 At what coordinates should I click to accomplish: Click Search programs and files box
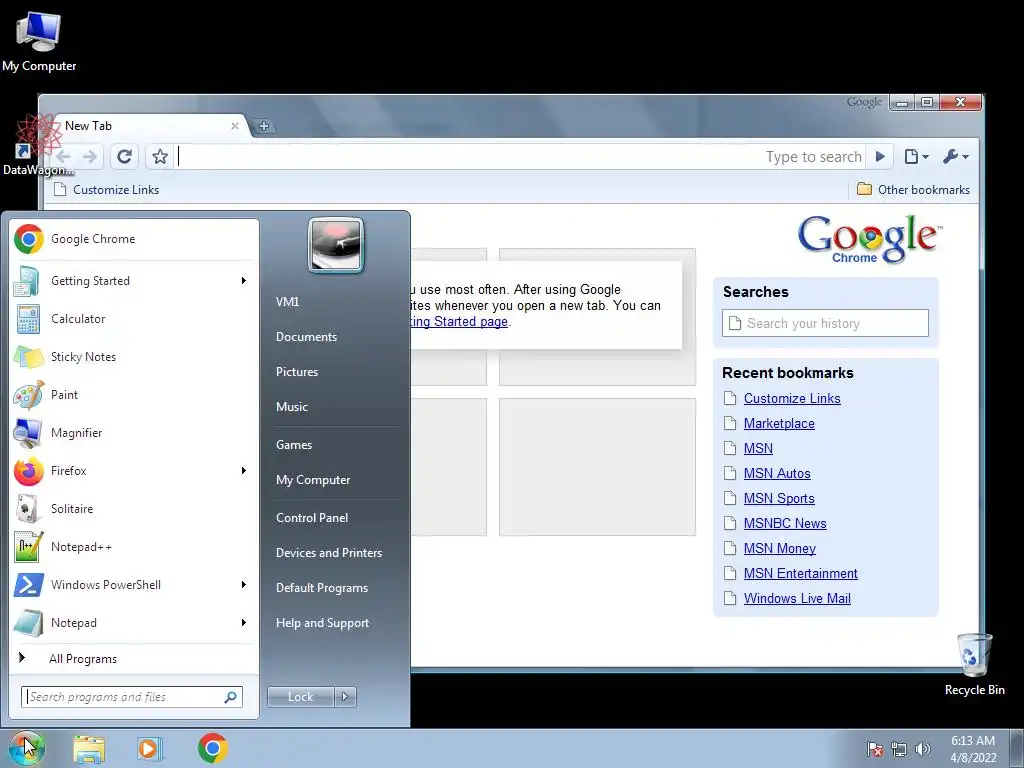pos(132,697)
